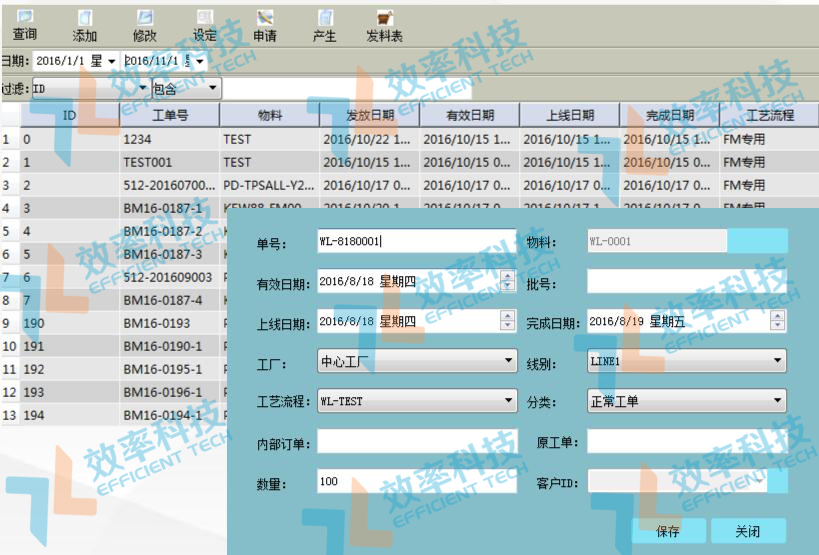Open the 分类 dropdown showing 正常工单
This screenshot has width=819, height=555.
[x=777, y=402]
